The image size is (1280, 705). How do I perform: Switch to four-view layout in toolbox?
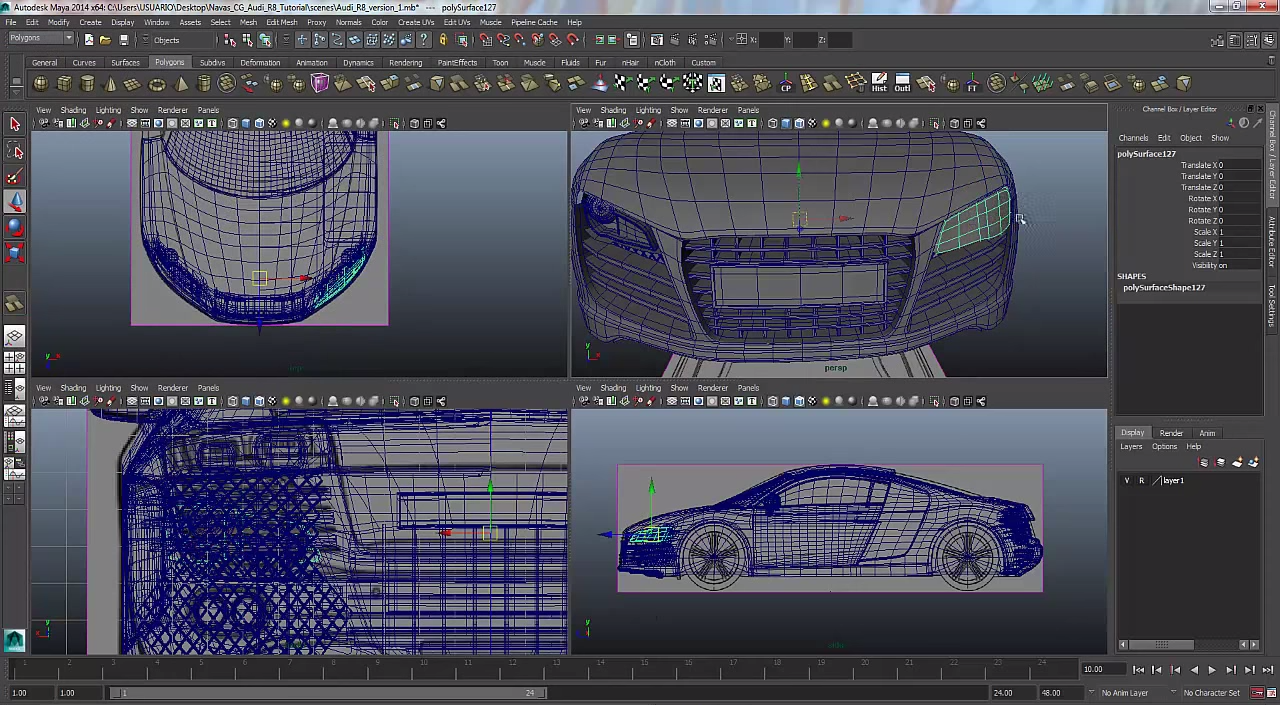[x=15, y=360]
